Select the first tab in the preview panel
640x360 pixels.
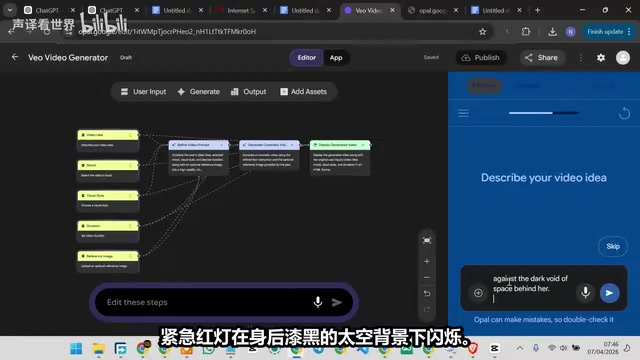point(484,86)
